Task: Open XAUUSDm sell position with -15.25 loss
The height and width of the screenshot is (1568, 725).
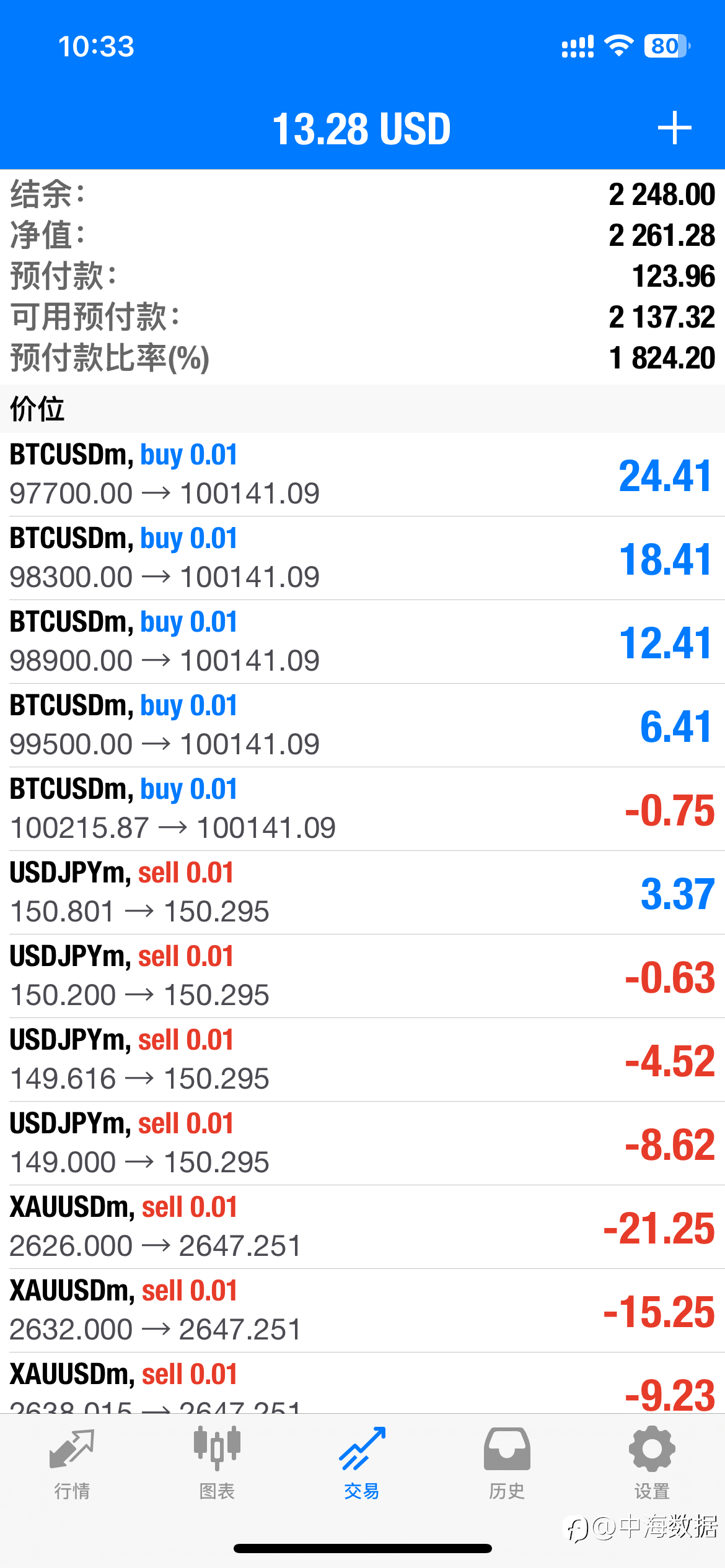Action: (x=362, y=1310)
